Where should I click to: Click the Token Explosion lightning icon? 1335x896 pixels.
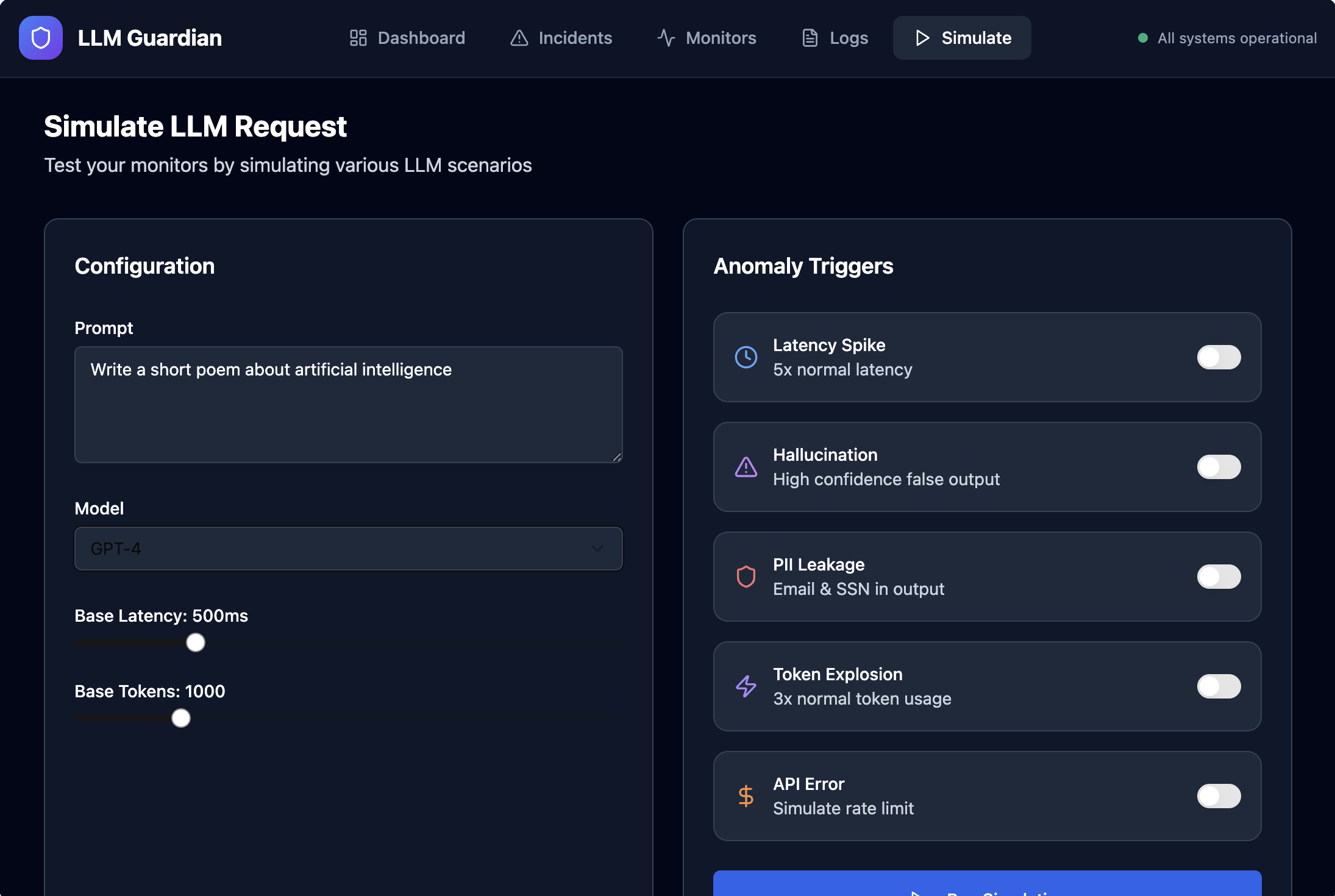coord(746,686)
